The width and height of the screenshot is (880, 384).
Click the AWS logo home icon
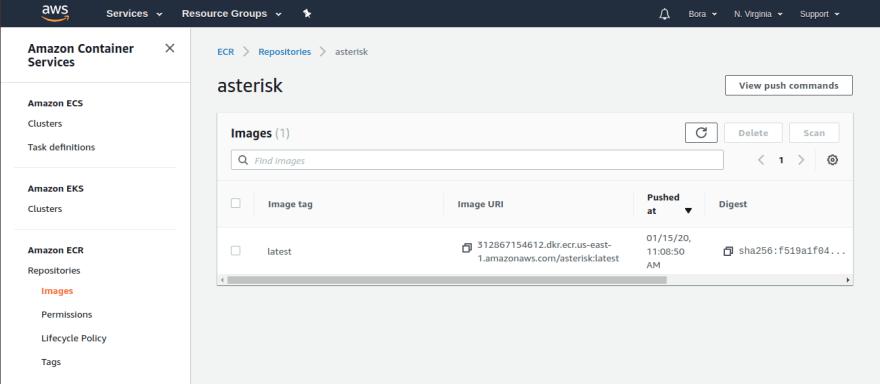tap(55, 13)
